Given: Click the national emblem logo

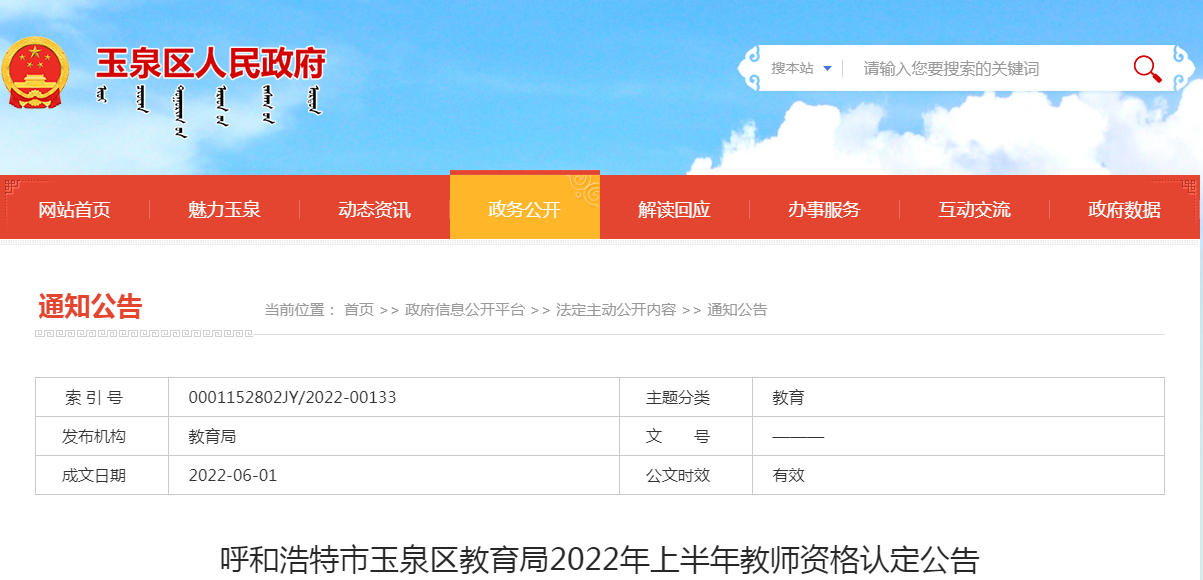Looking at the screenshot, I should 33,73.
